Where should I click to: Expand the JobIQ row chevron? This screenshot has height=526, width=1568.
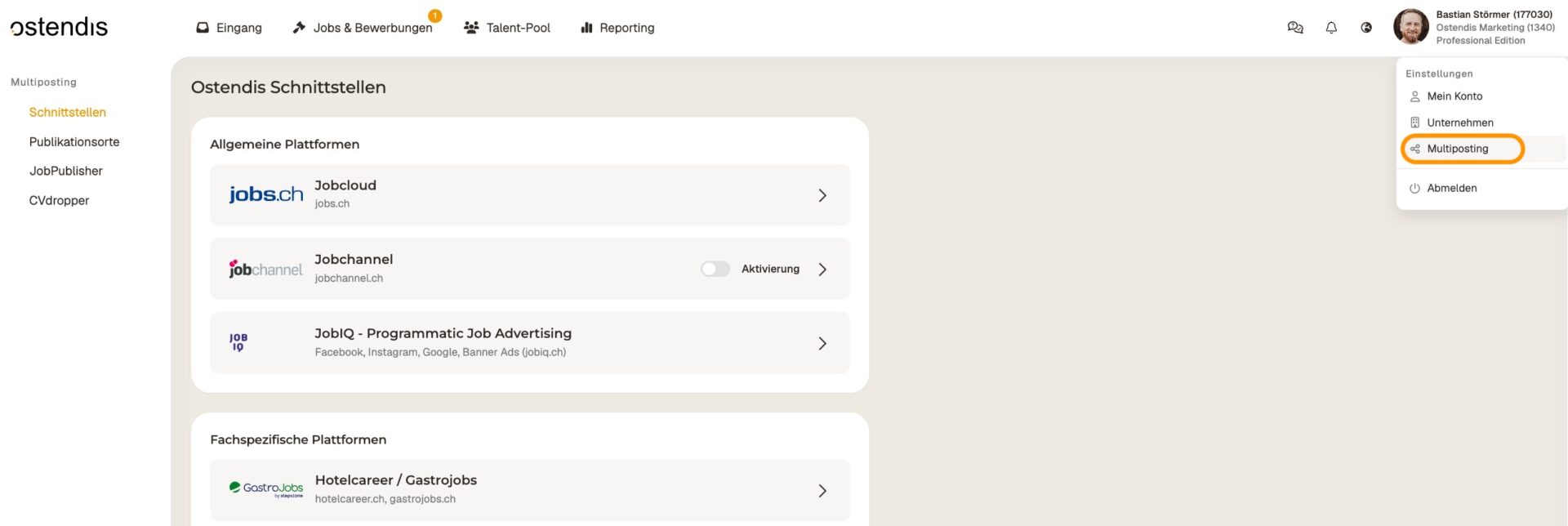[x=822, y=343]
